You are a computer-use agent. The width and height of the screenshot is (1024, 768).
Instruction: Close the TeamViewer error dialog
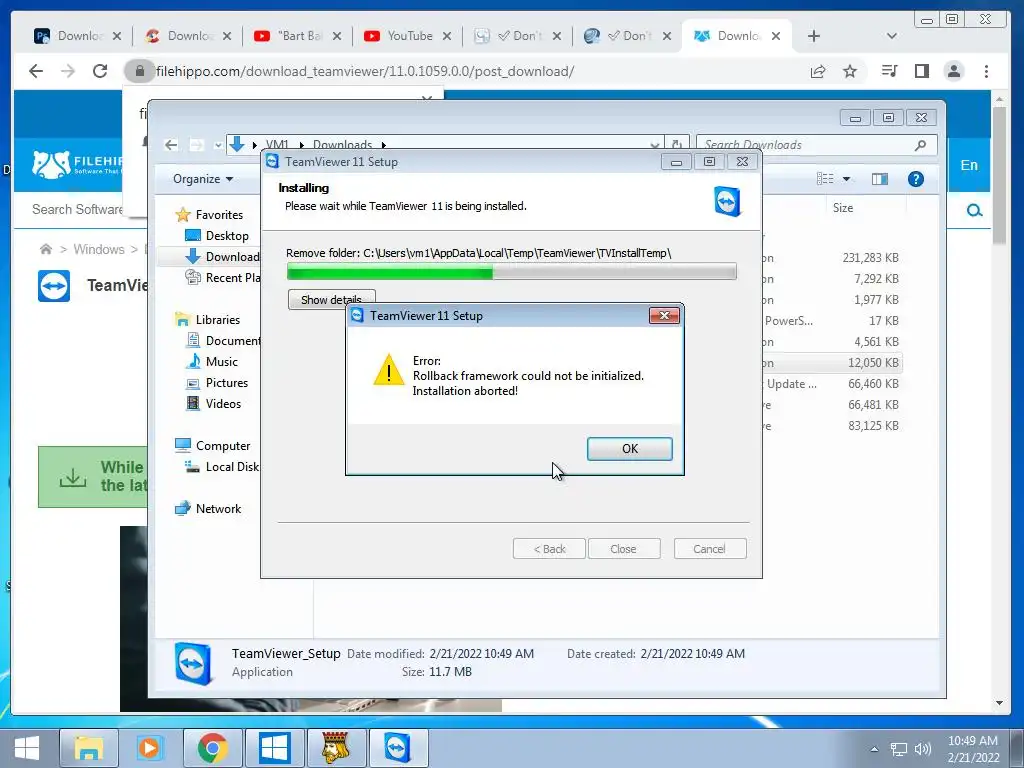(664, 315)
